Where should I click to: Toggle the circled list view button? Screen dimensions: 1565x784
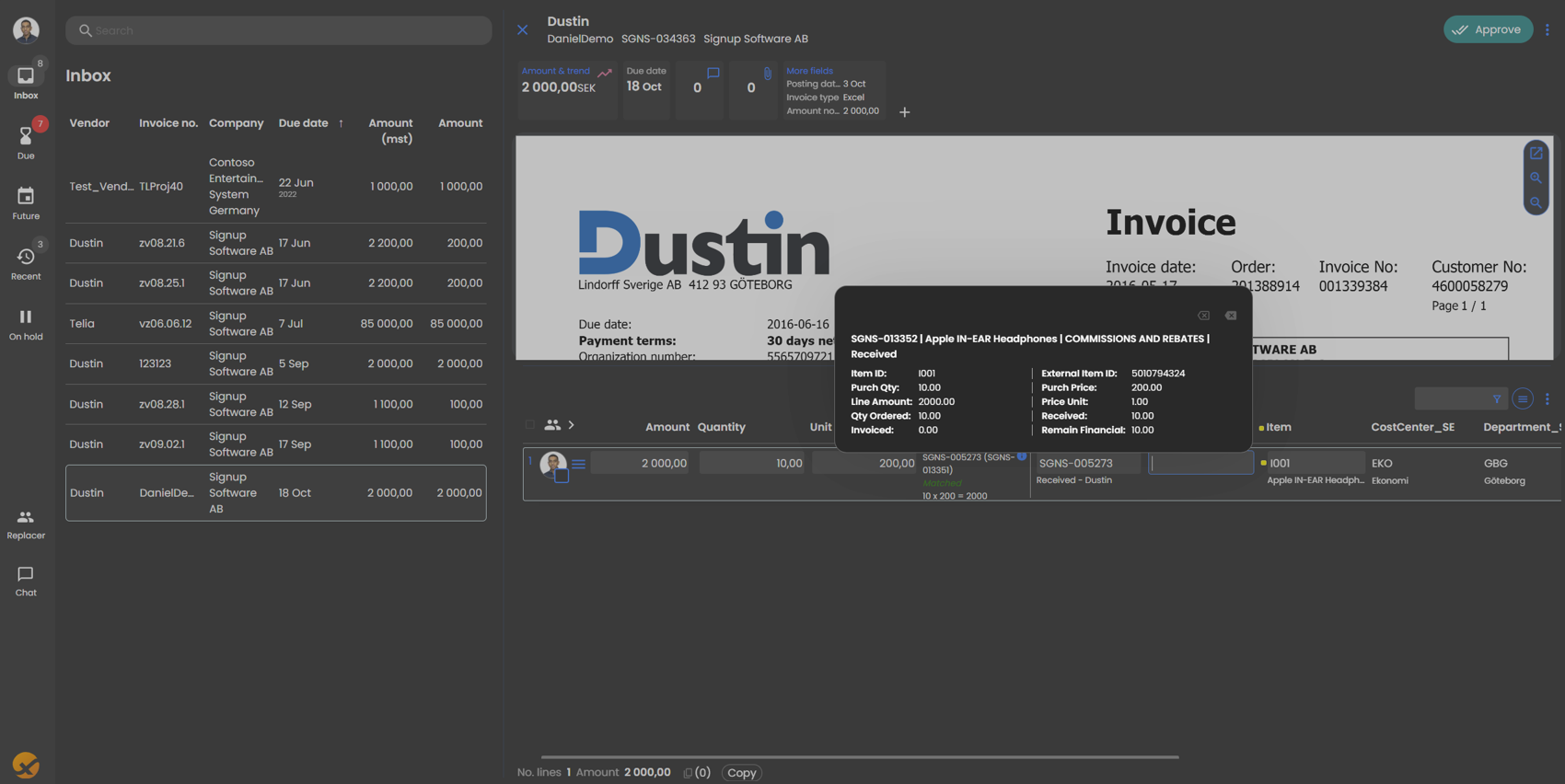[x=1523, y=399]
